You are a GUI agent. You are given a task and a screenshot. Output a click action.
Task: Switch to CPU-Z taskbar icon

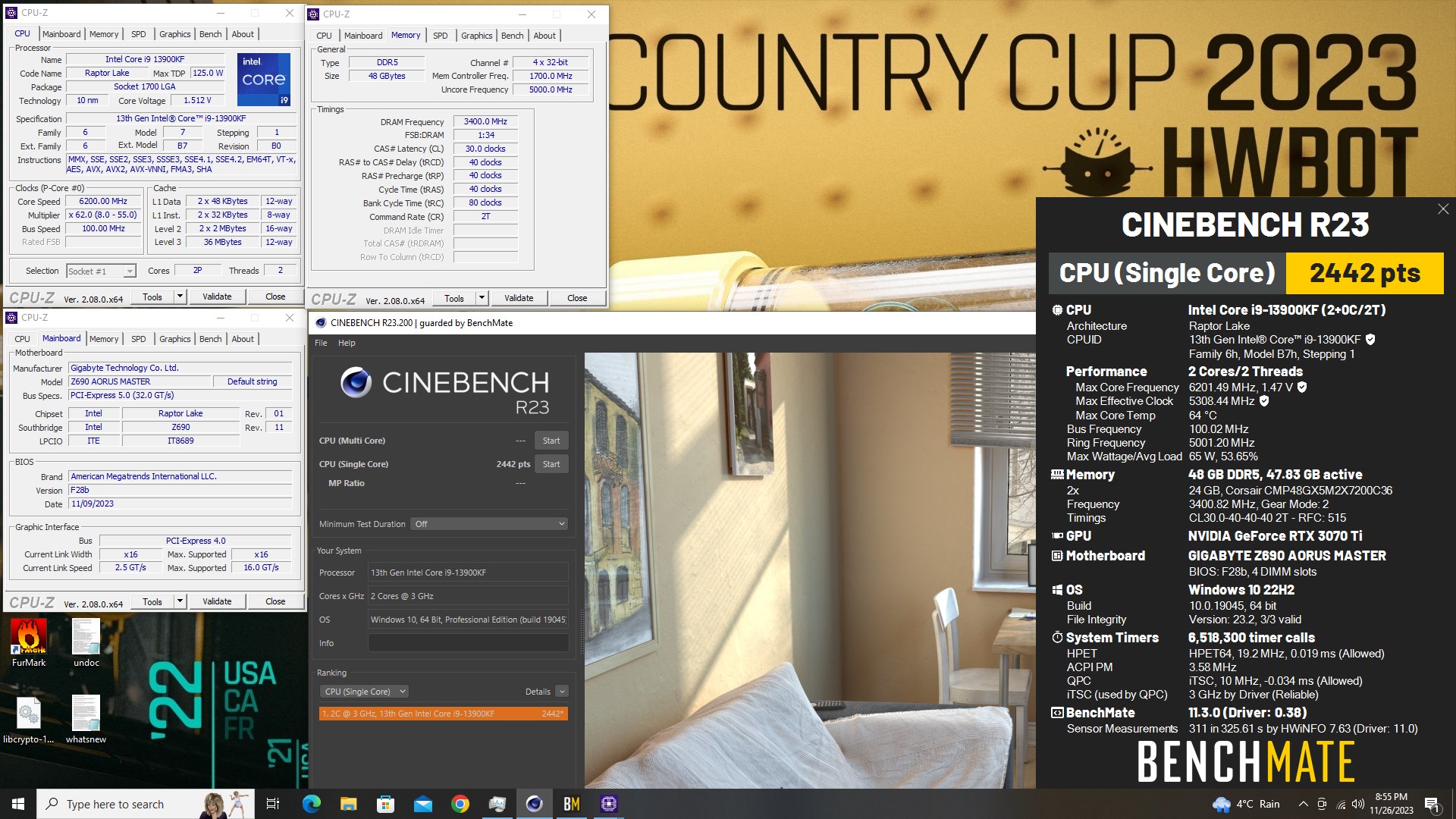pyautogui.click(x=609, y=804)
